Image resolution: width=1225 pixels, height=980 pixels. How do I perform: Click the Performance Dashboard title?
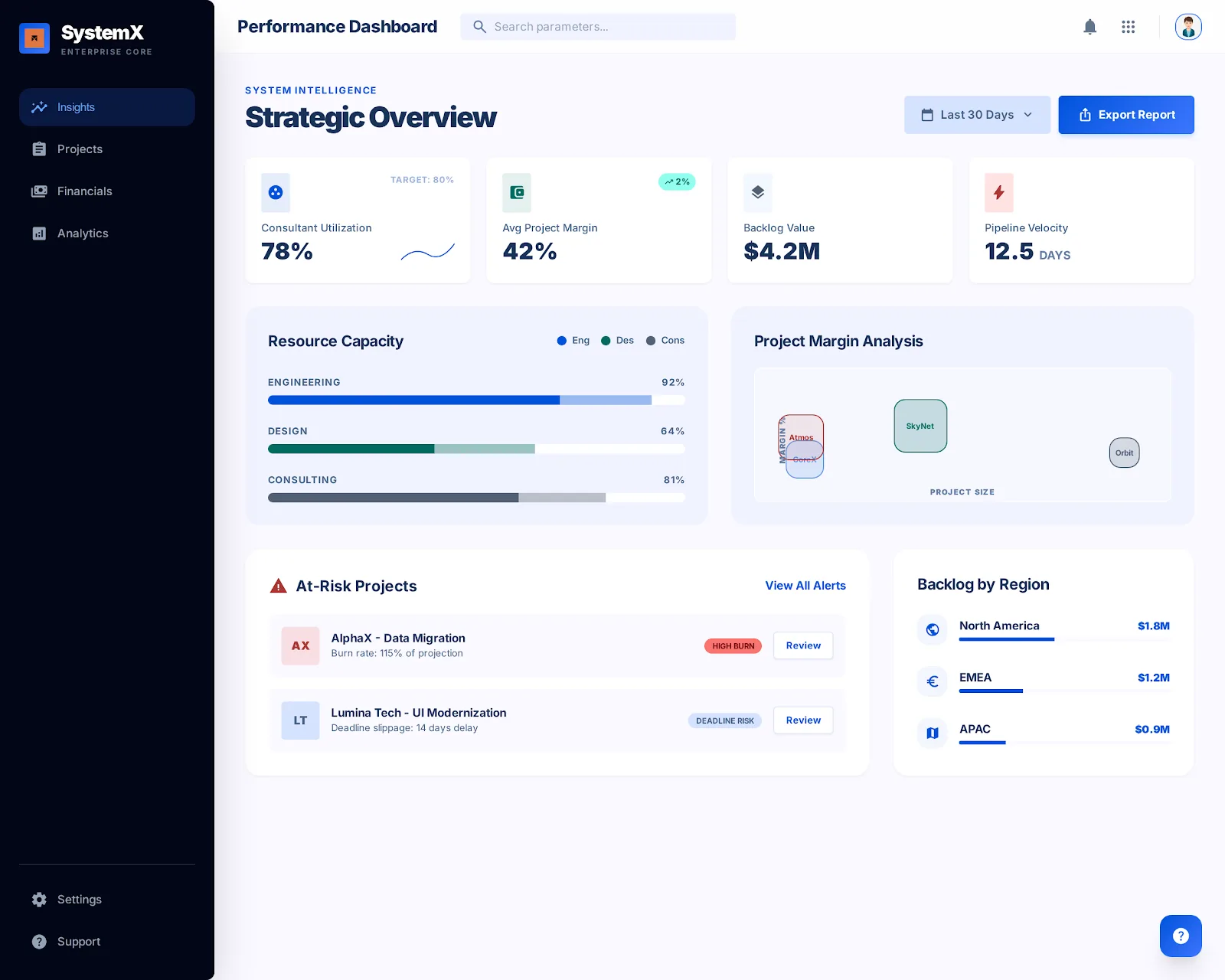[337, 27]
